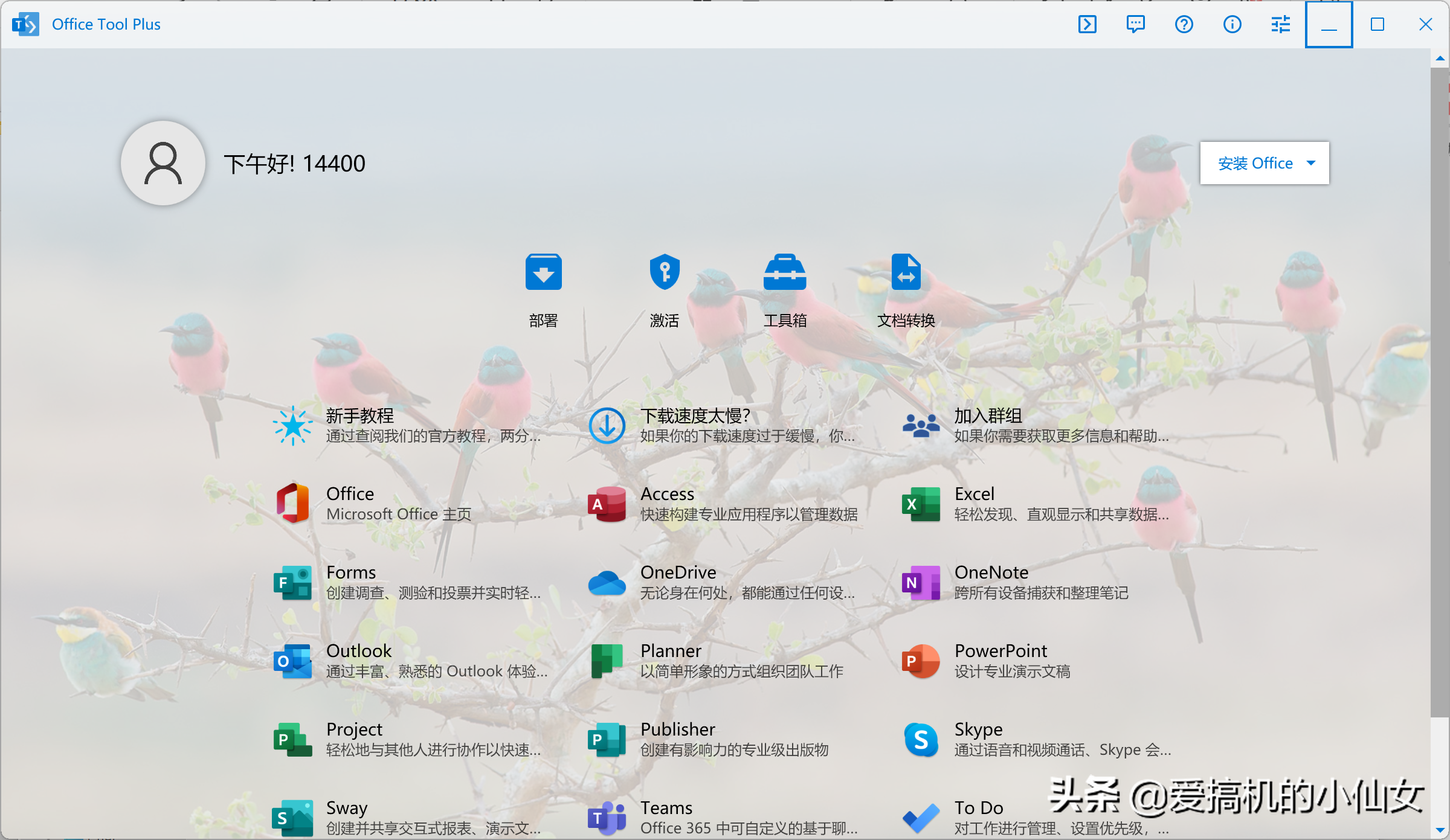Launch the Project app icon
1450x840 pixels.
coord(292,739)
